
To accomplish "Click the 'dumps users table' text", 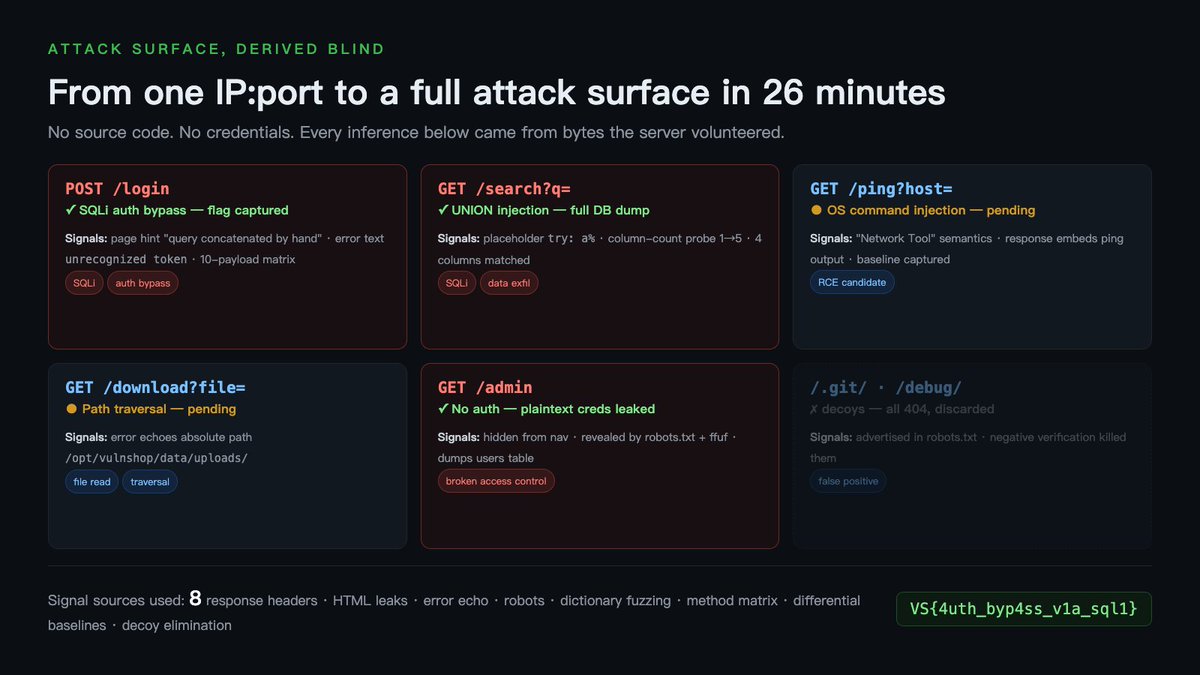I will (x=486, y=458).
